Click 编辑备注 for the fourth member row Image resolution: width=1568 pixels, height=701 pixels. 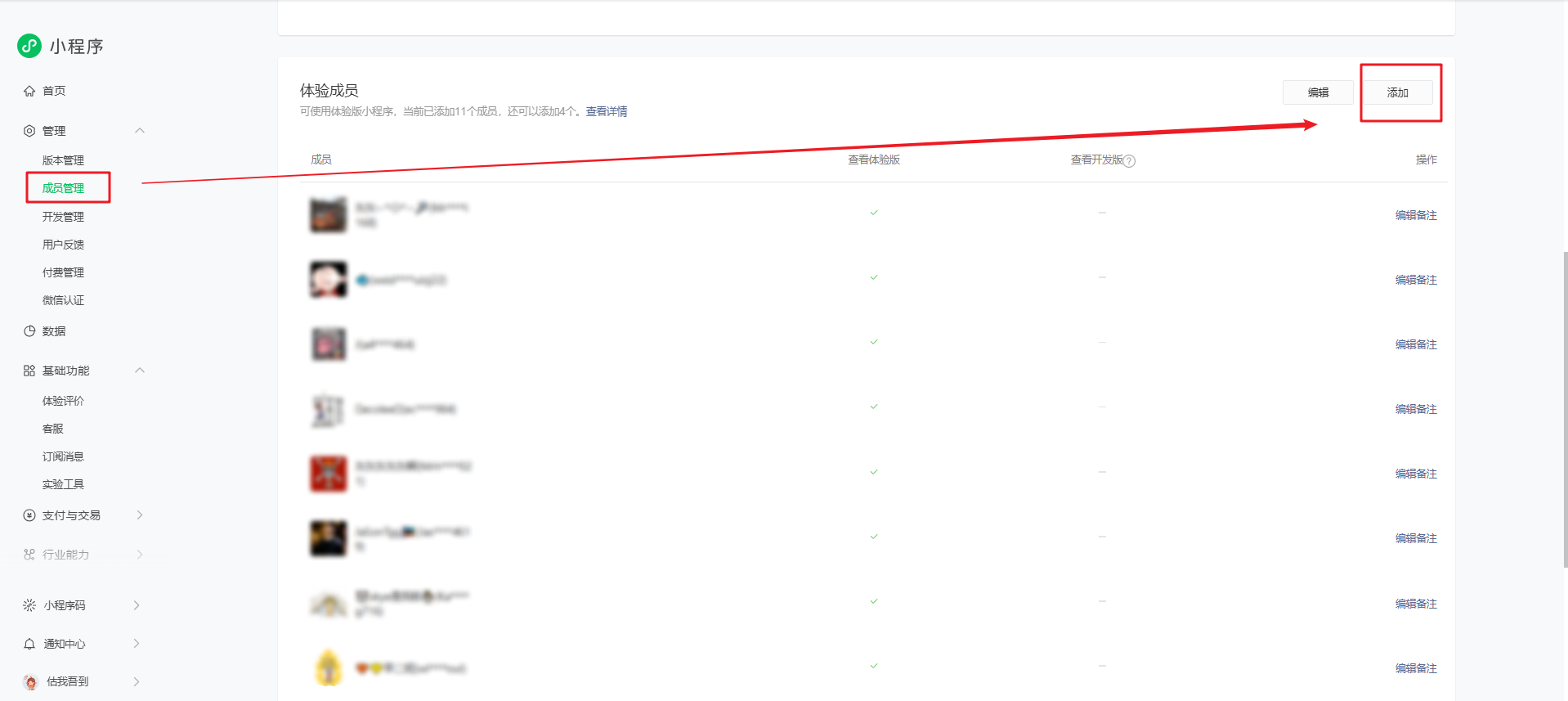click(x=1416, y=409)
